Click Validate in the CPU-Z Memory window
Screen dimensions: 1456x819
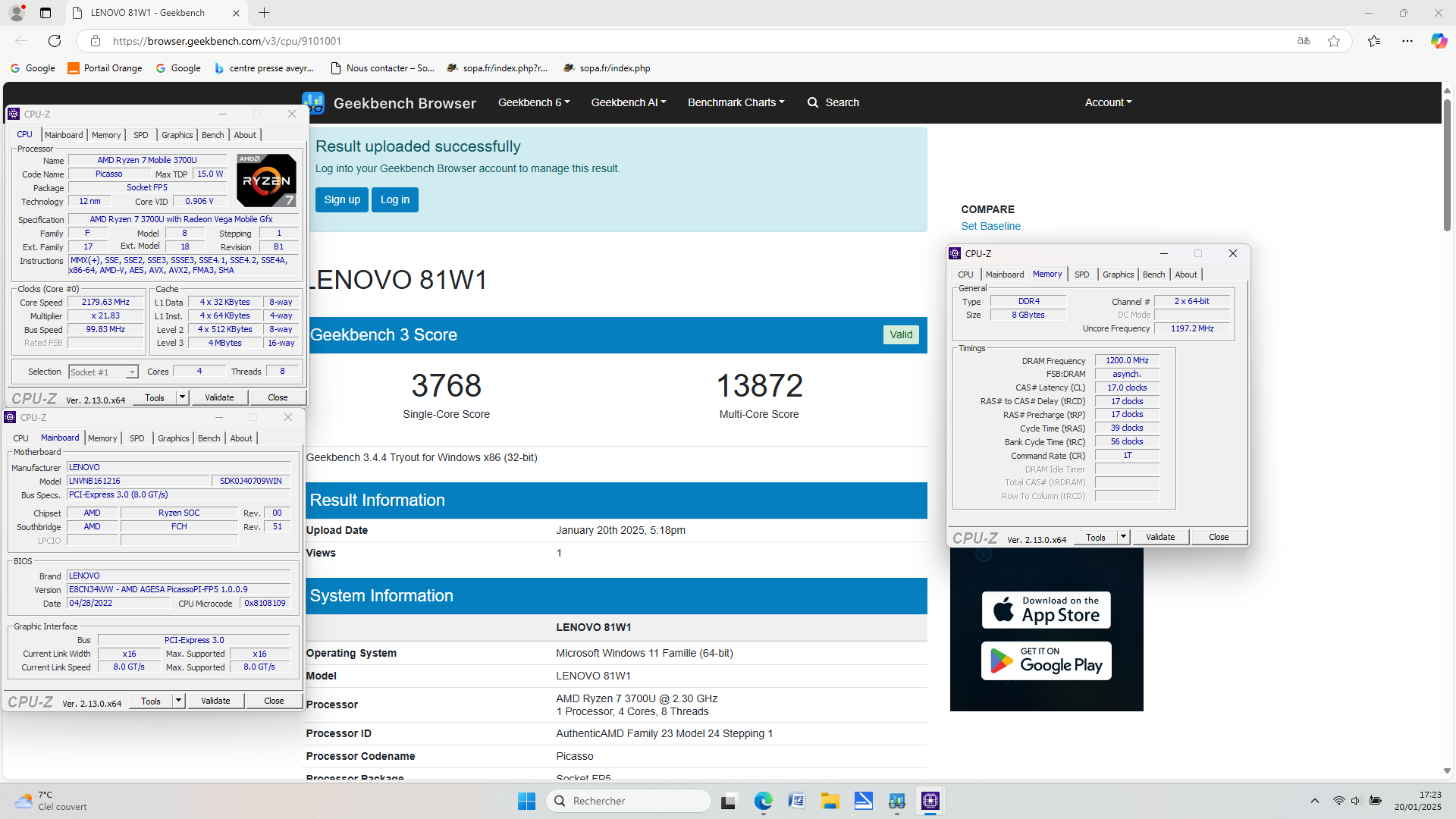click(1160, 537)
